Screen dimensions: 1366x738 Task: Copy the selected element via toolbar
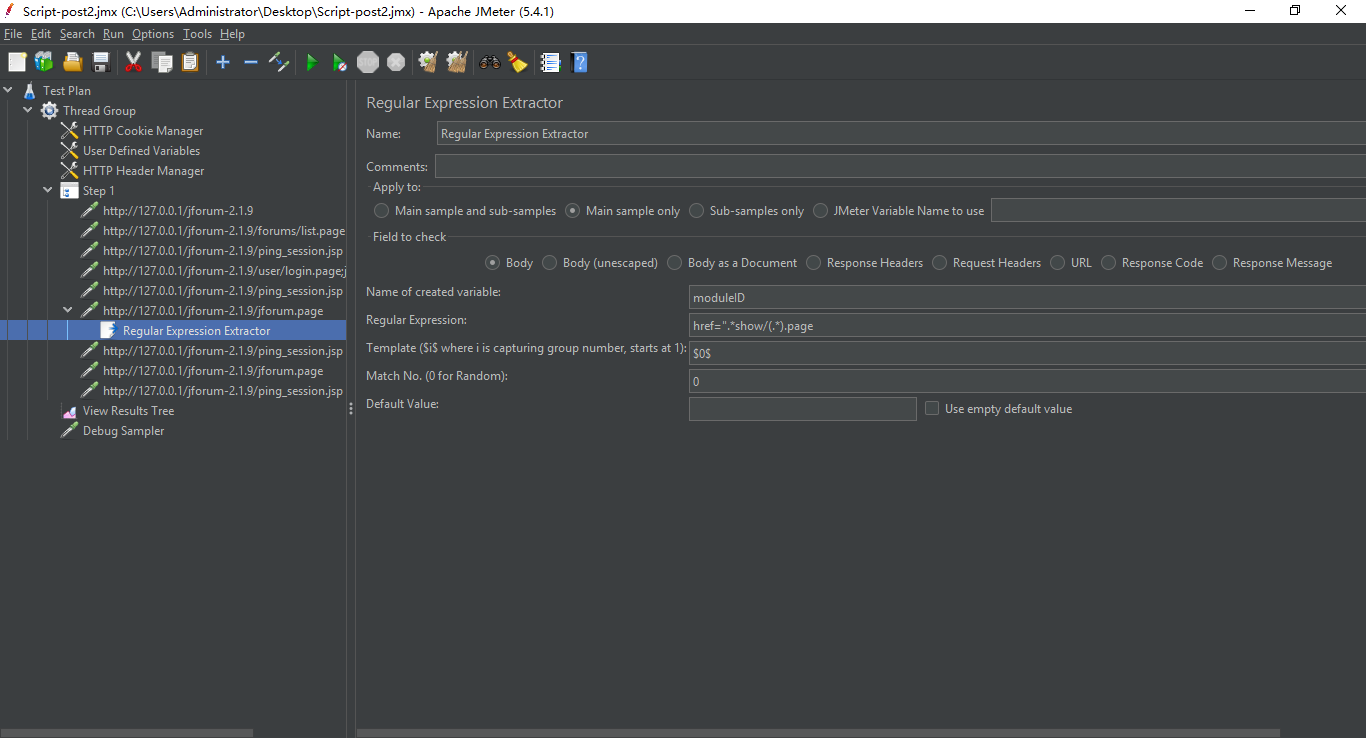(162, 62)
